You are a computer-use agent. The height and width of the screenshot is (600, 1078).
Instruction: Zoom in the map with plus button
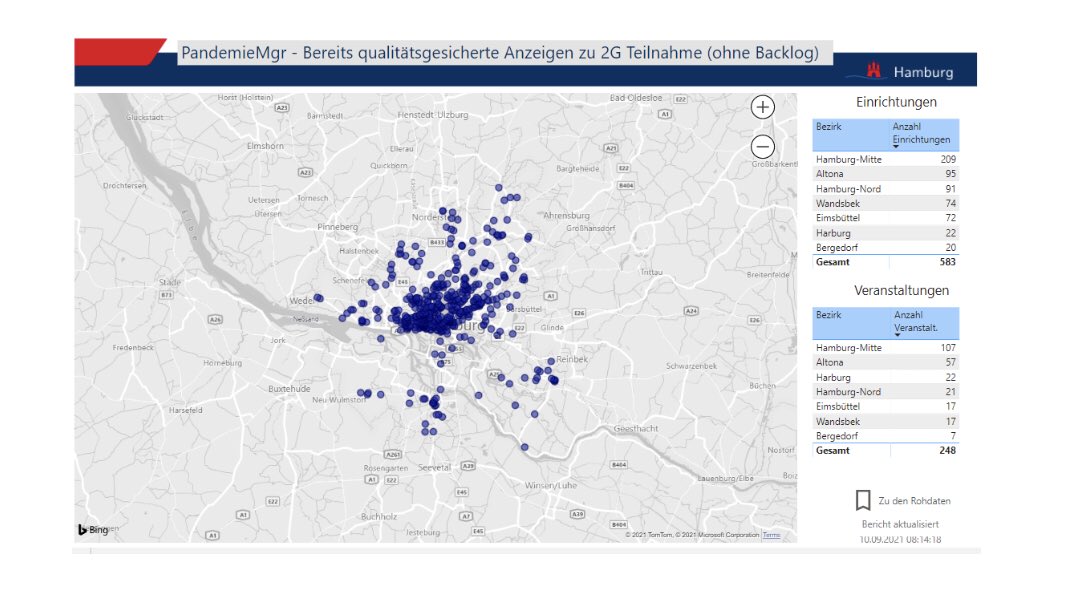click(x=762, y=107)
